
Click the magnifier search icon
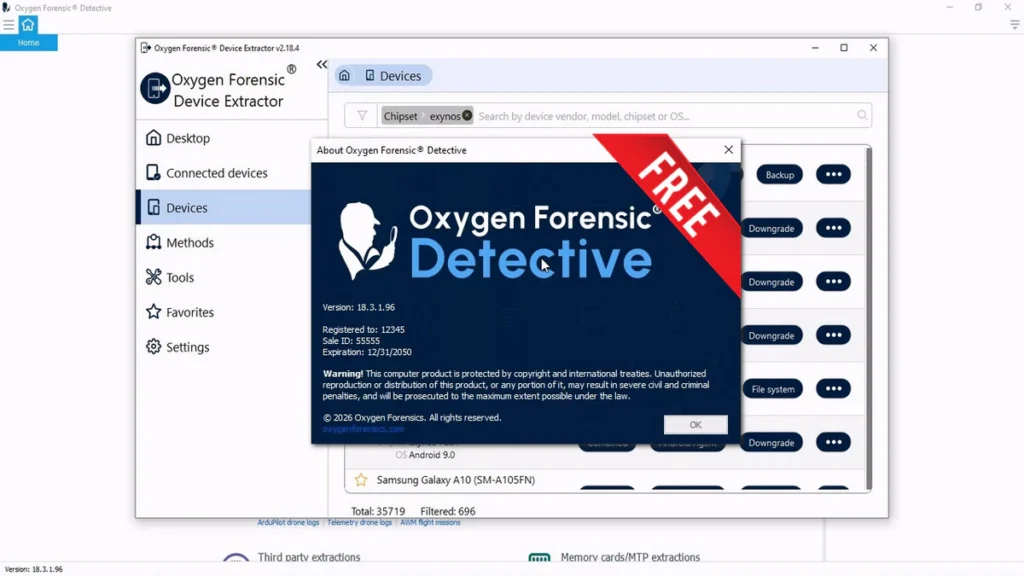(x=862, y=116)
